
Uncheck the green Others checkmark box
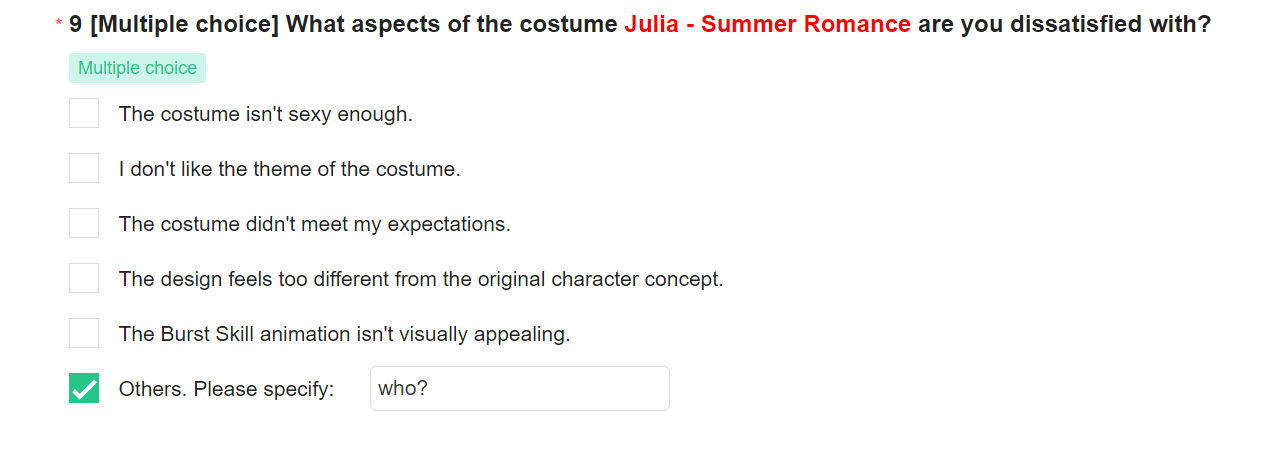pos(84,388)
